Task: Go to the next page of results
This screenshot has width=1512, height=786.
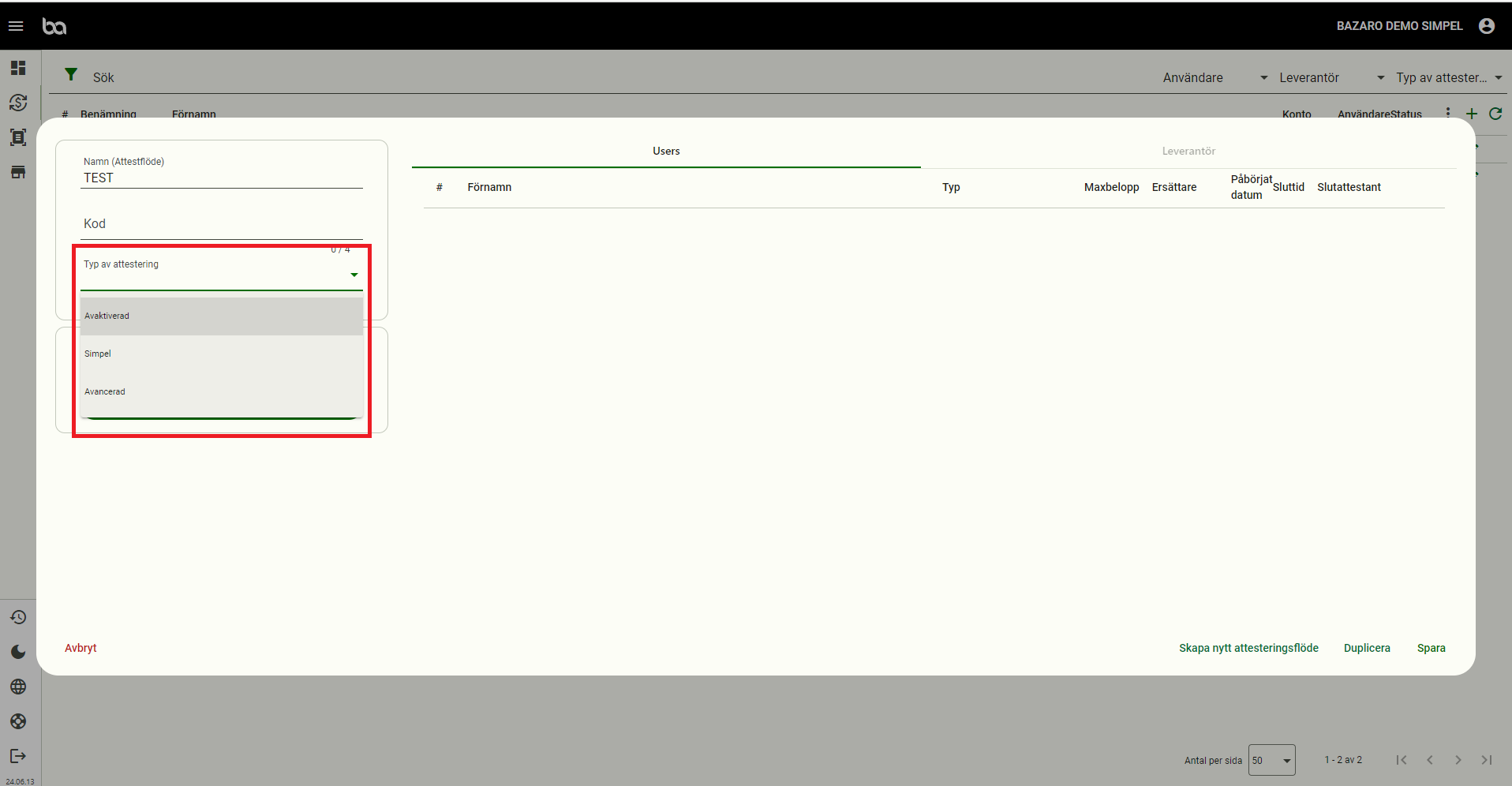Action: click(1458, 760)
